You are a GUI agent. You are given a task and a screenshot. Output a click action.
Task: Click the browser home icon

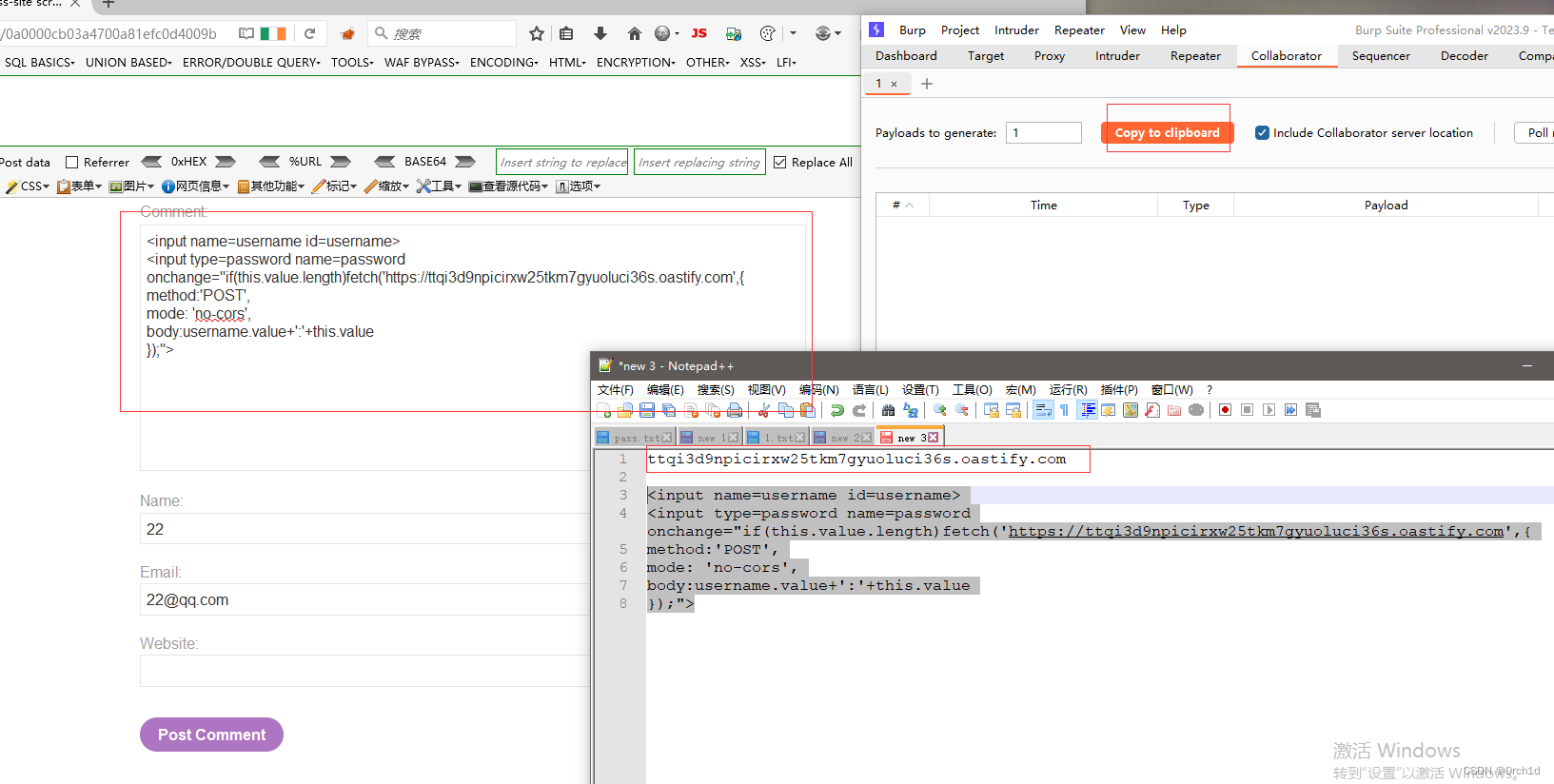[x=635, y=33]
